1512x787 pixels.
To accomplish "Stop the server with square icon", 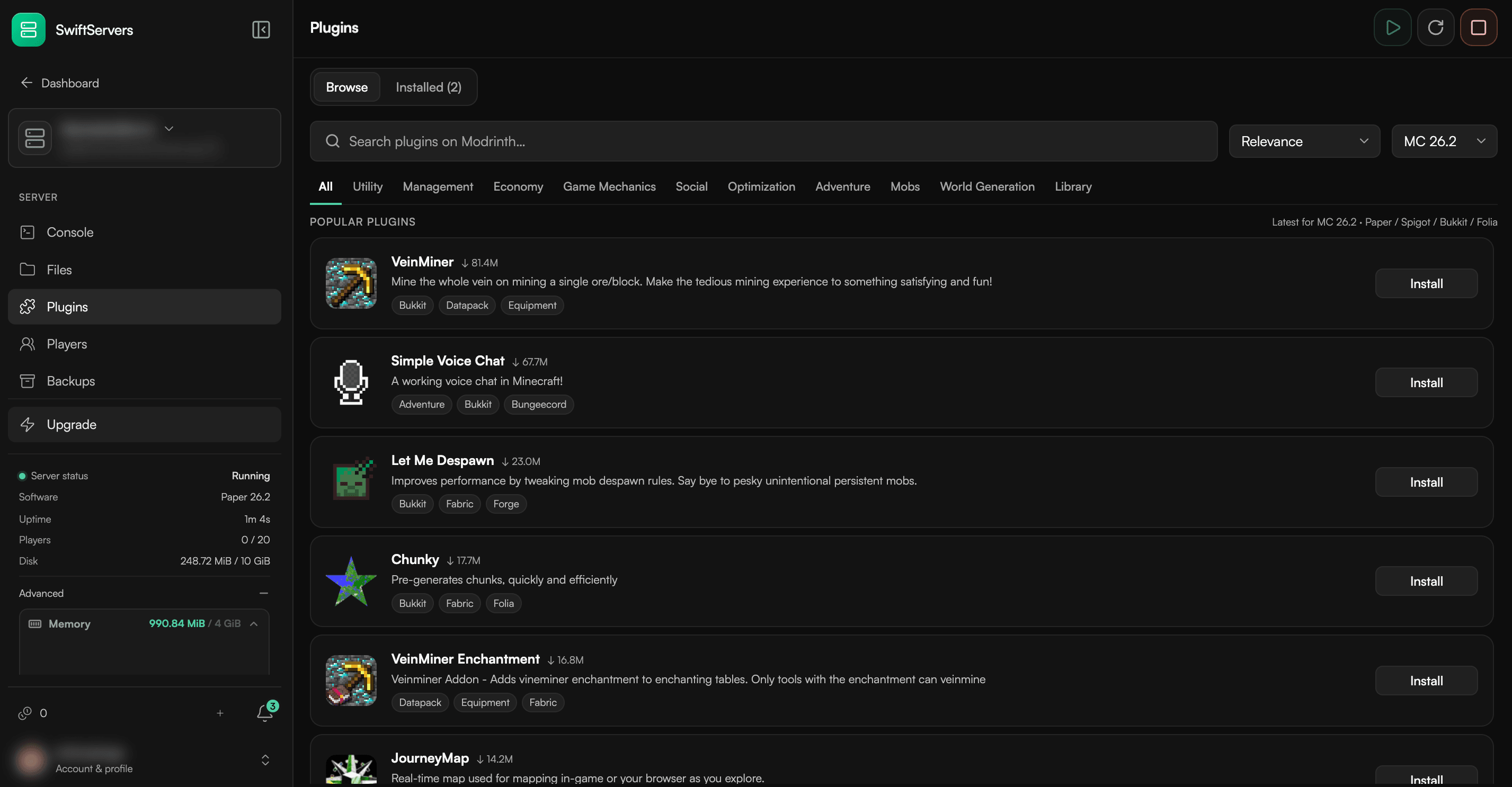I will tap(1478, 28).
